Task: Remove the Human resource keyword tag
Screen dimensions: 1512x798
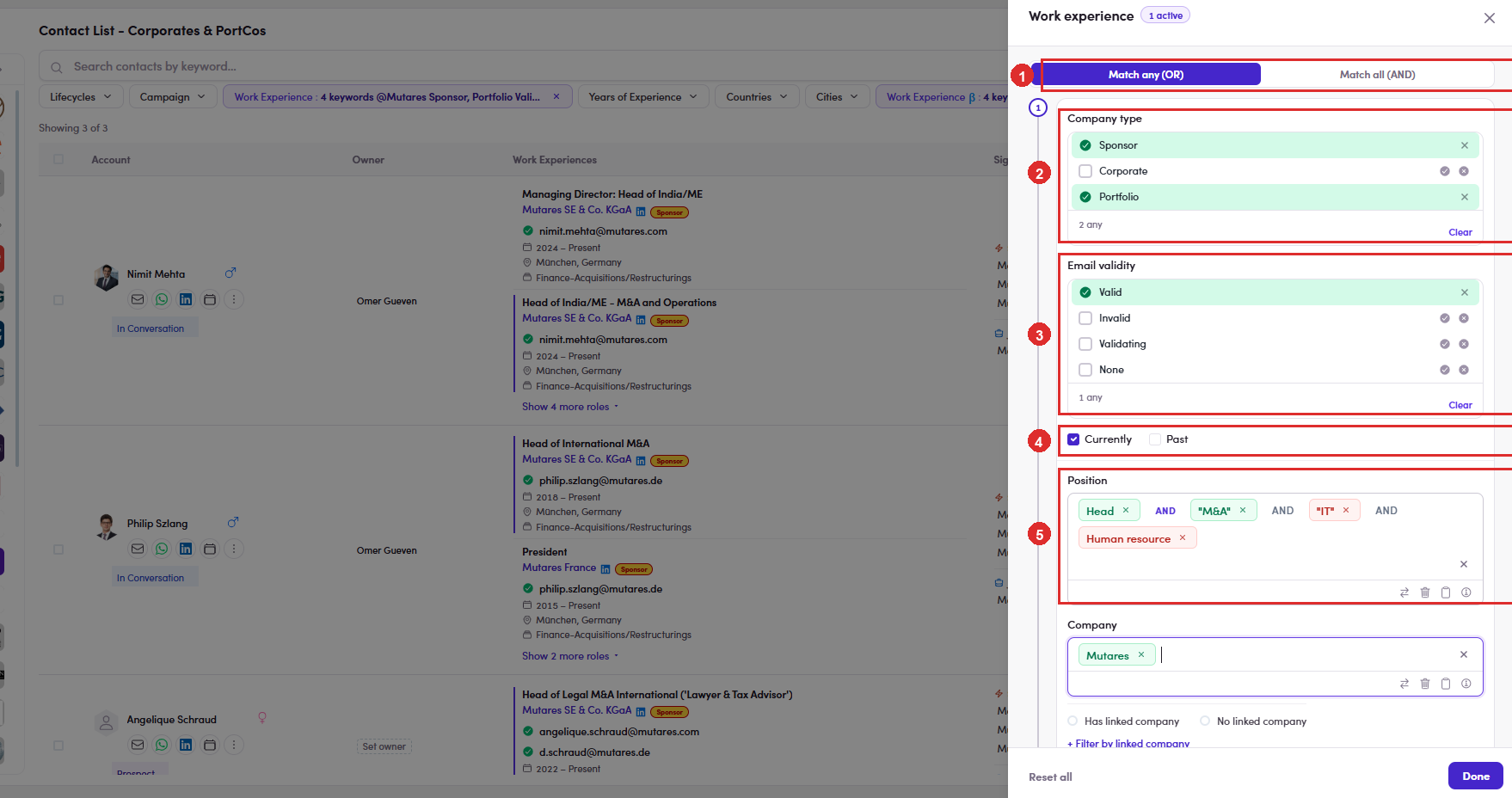Action: [x=1183, y=538]
